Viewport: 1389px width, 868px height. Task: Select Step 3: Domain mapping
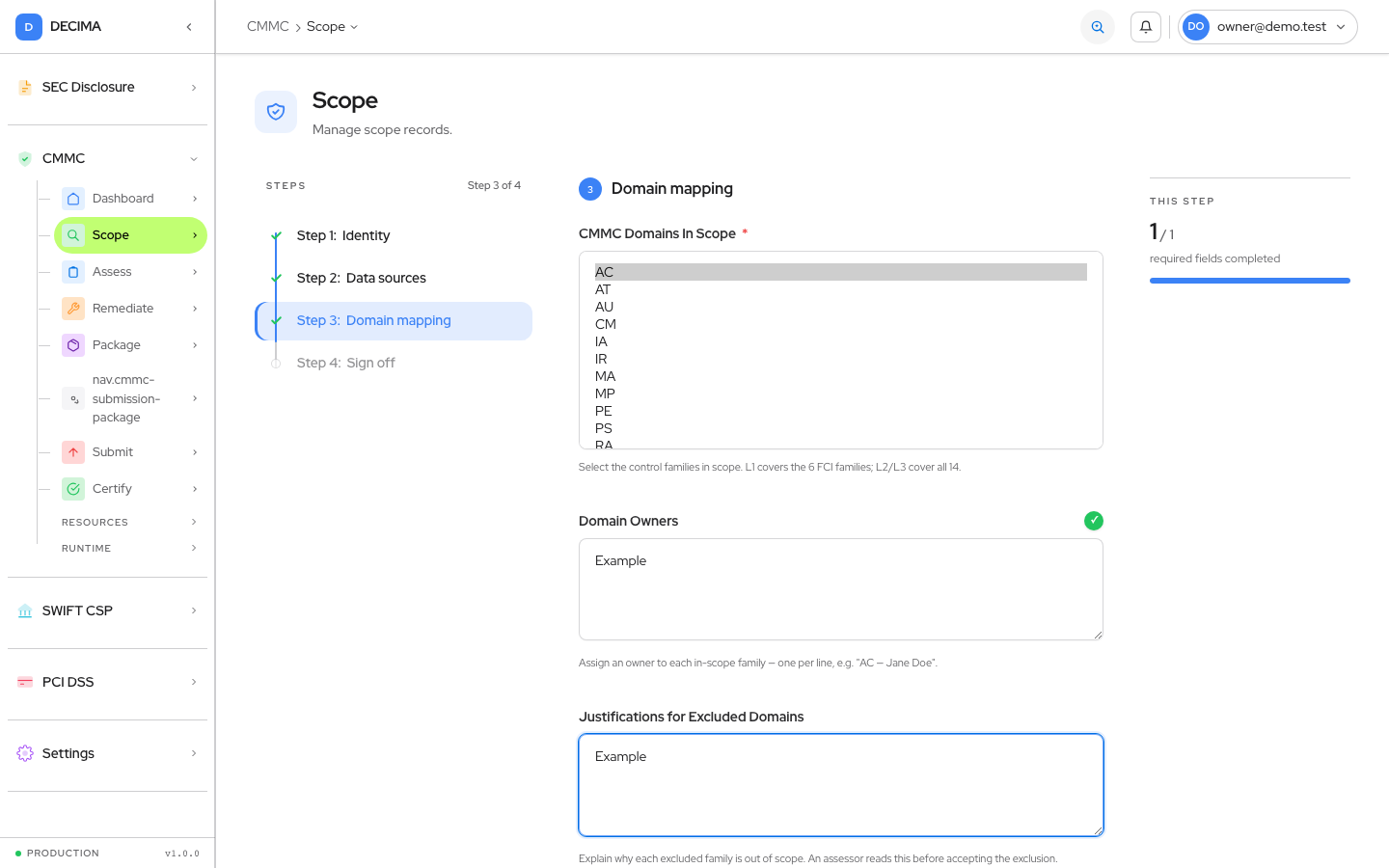(394, 321)
